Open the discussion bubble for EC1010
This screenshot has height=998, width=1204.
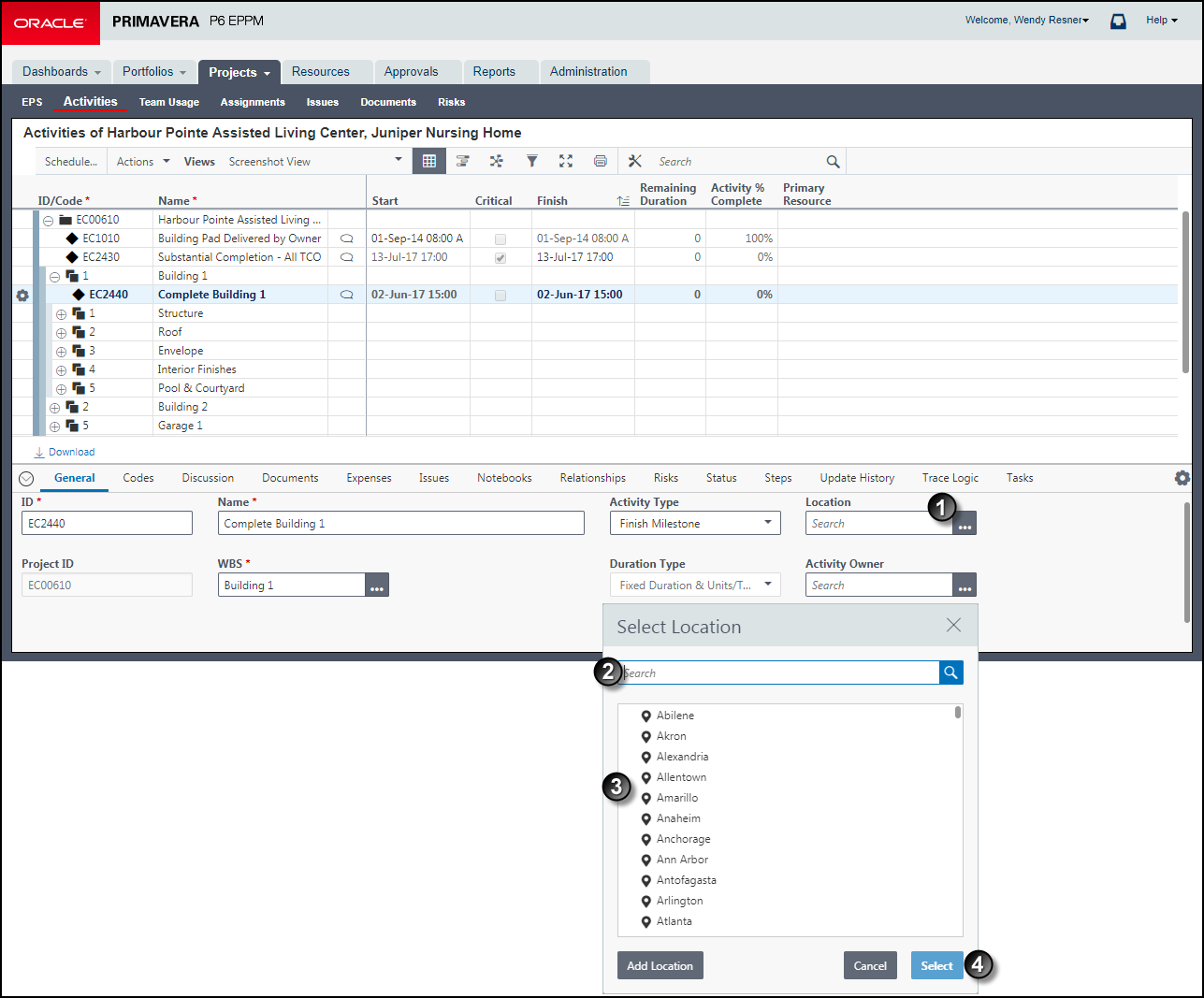point(346,239)
